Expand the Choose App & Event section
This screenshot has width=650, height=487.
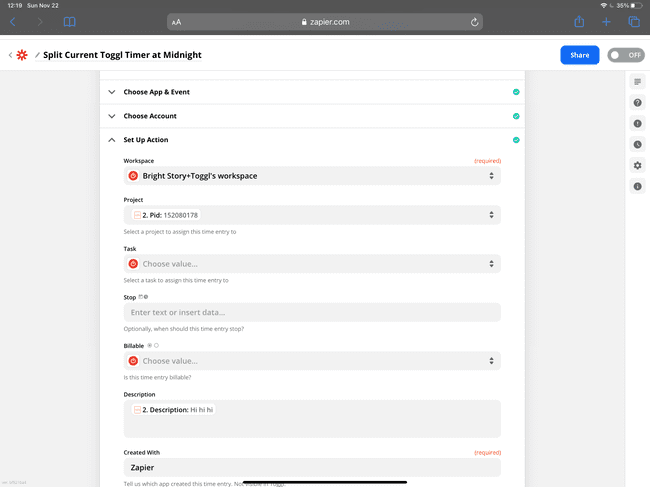pyautogui.click(x=312, y=92)
